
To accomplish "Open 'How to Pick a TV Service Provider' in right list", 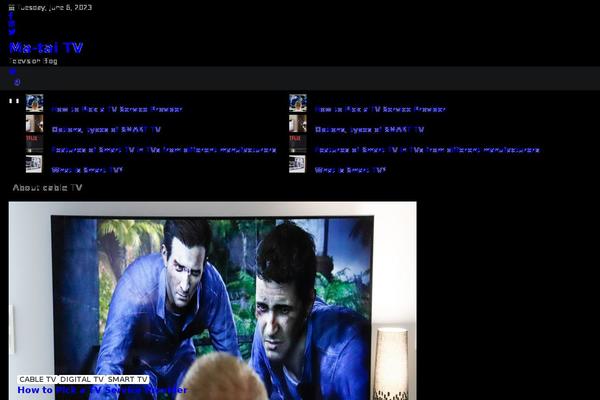I will (380, 109).
